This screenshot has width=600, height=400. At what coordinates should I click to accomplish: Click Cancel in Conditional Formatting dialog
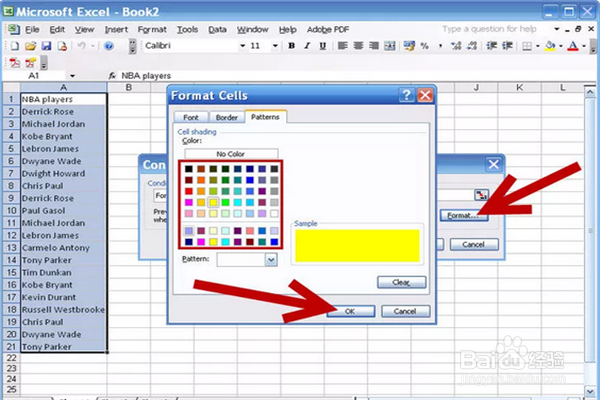pos(474,244)
